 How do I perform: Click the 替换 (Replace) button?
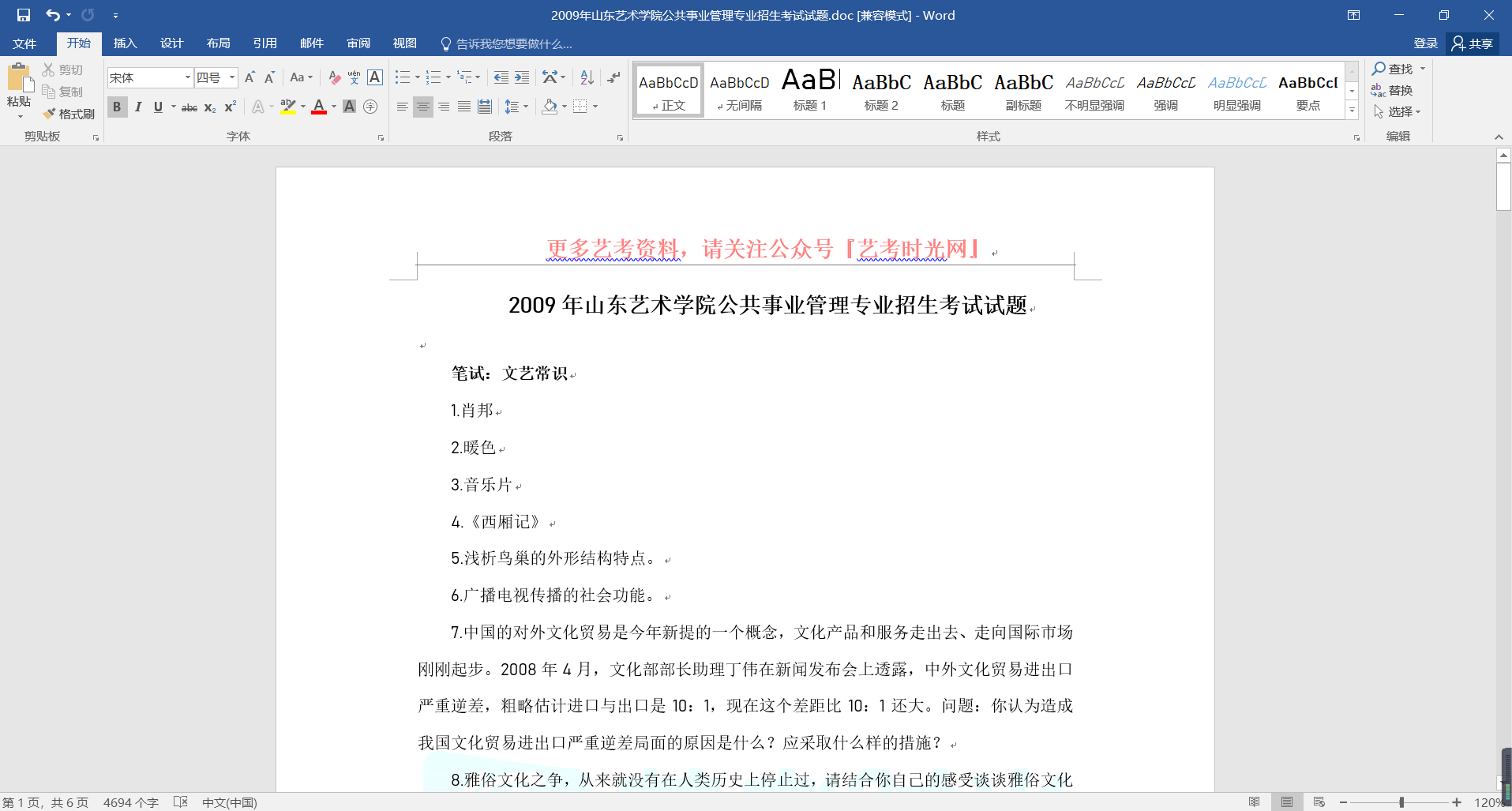tap(1394, 90)
